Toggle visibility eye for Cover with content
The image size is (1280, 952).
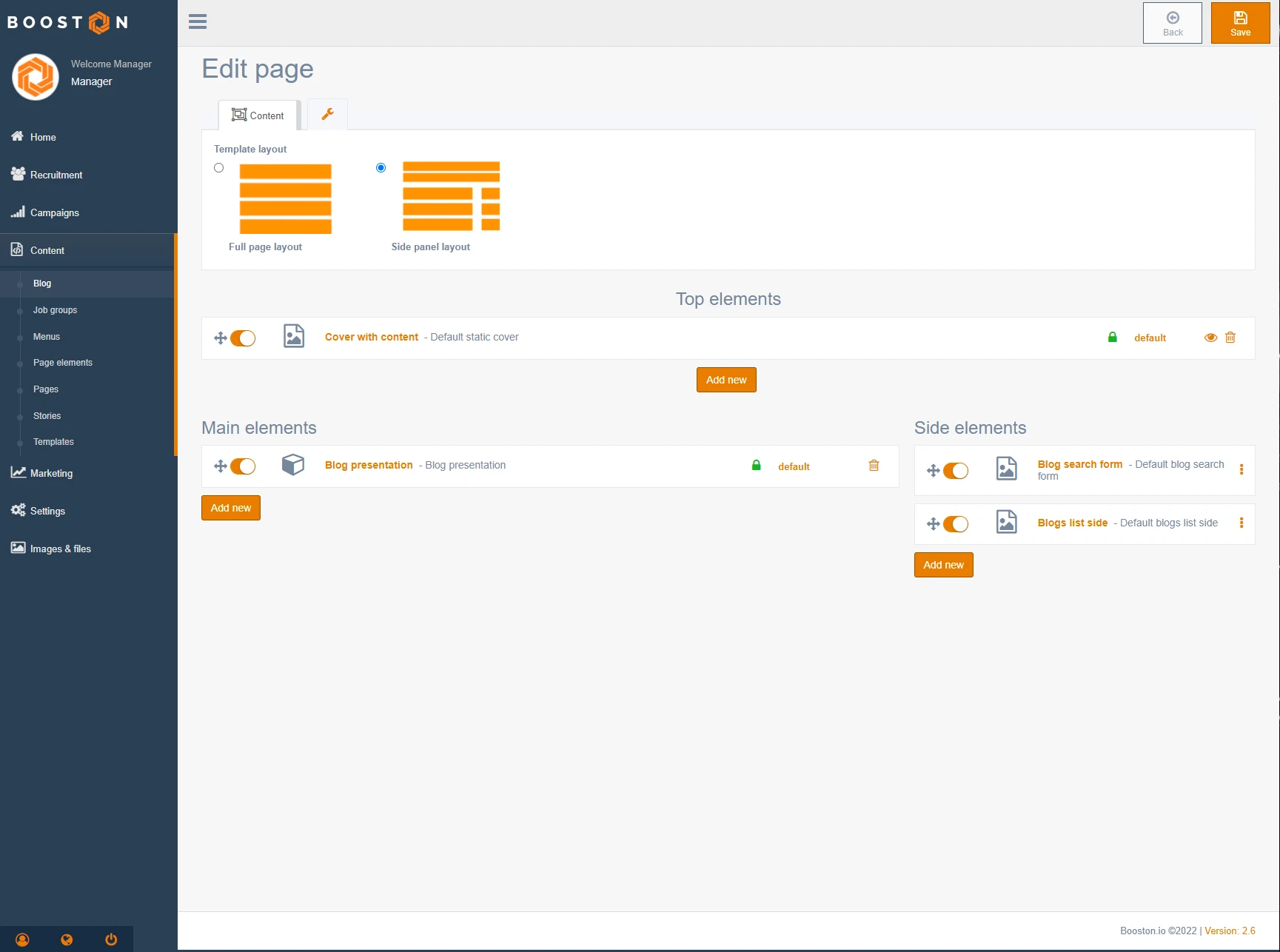[1210, 338]
